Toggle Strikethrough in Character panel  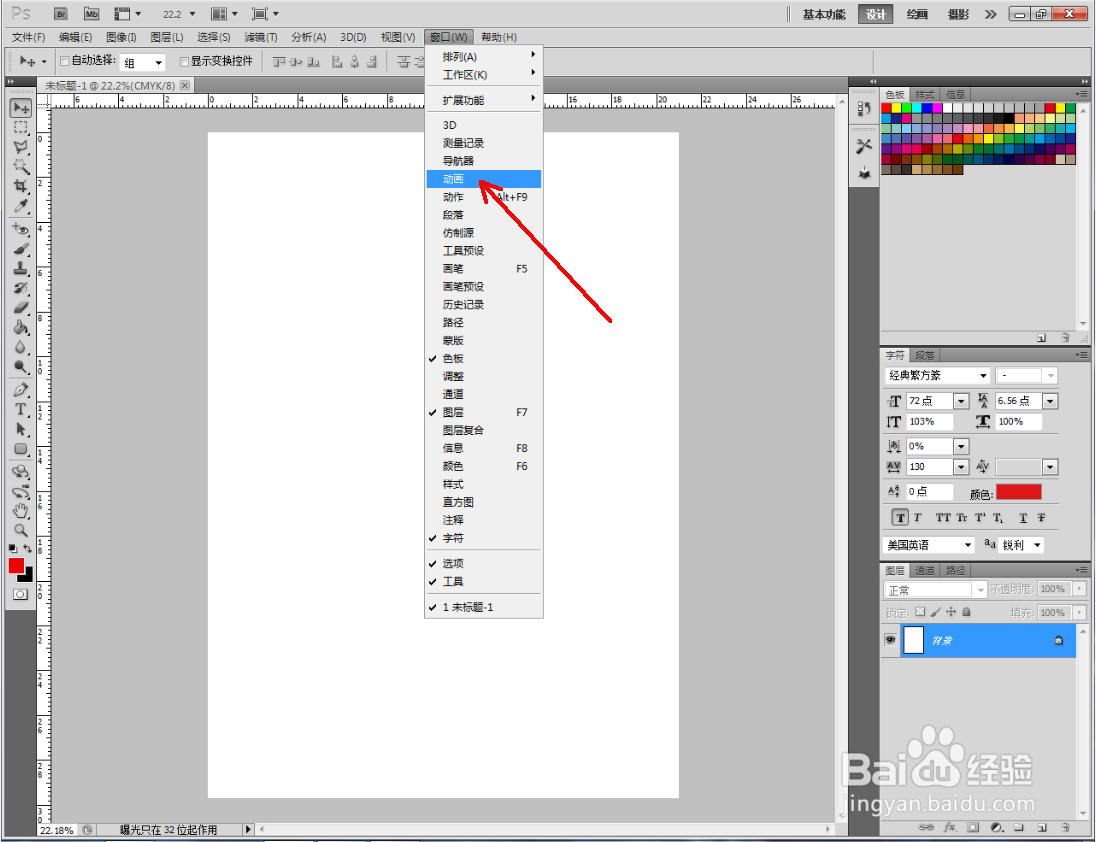pyautogui.click(x=1041, y=518)
